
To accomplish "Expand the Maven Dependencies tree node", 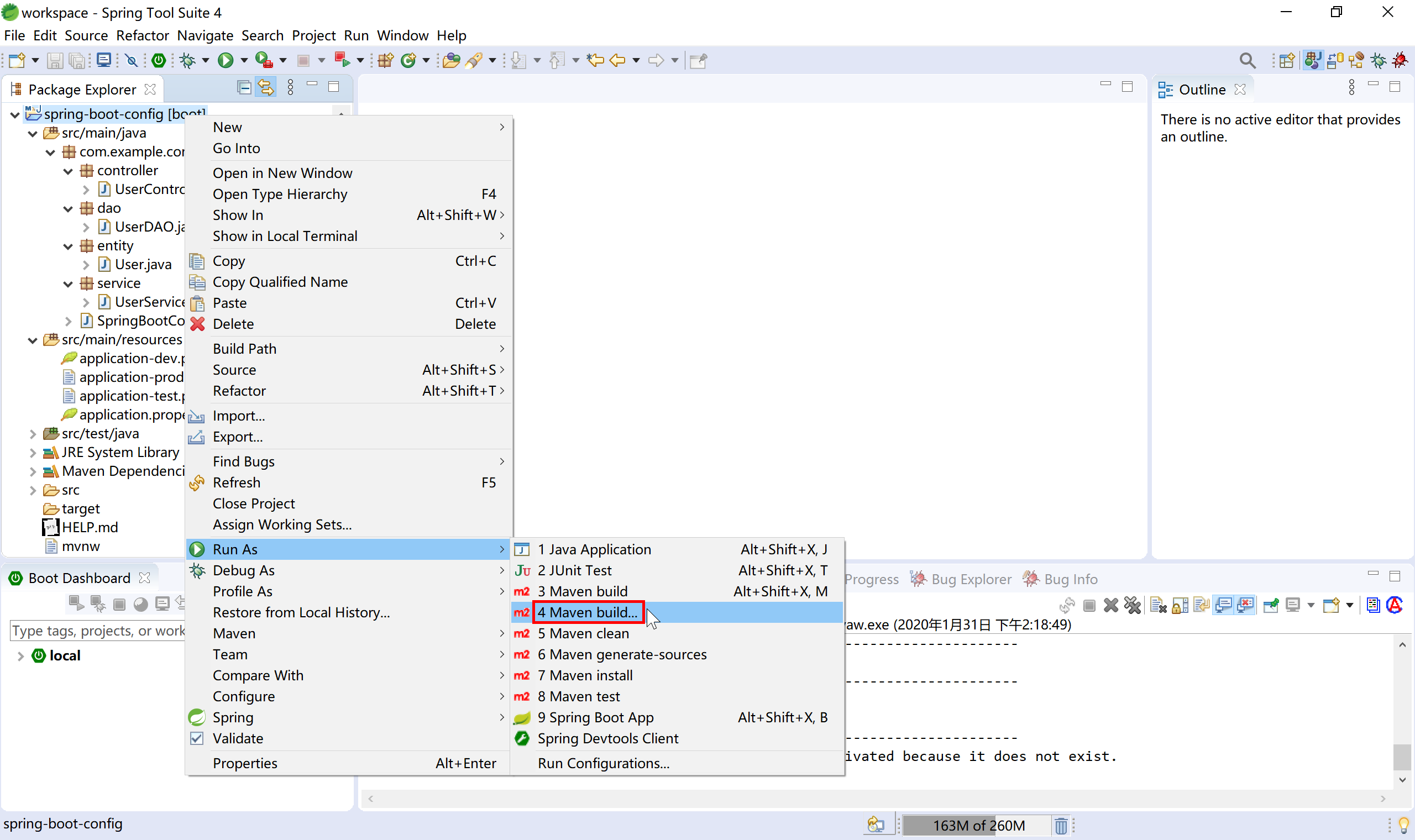I will 33,471.
